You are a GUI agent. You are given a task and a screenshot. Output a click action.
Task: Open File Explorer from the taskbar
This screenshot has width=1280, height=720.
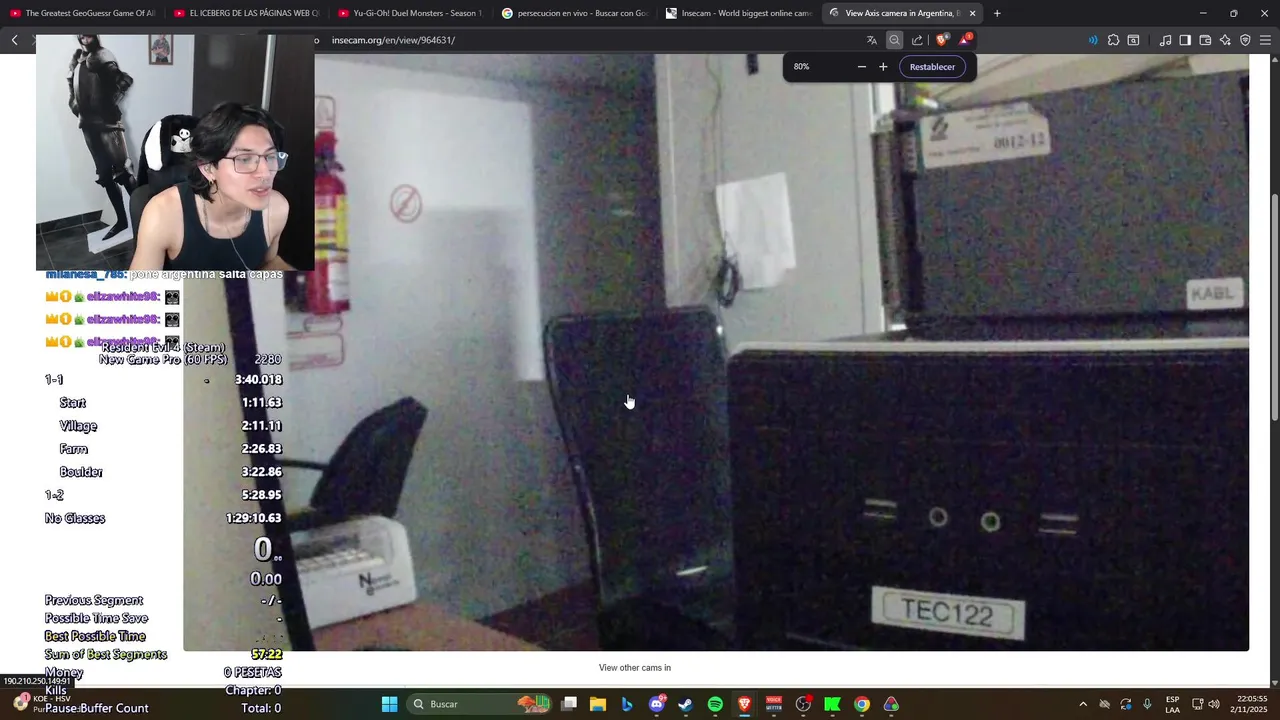(598, 704)
